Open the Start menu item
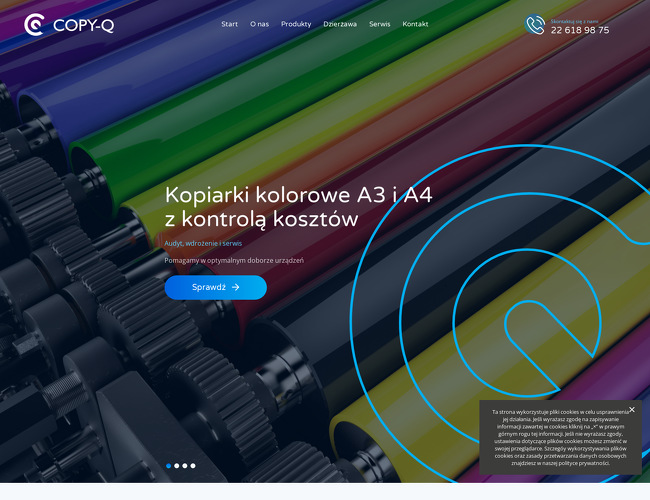The image size is (650, 500). coord(229,24)
